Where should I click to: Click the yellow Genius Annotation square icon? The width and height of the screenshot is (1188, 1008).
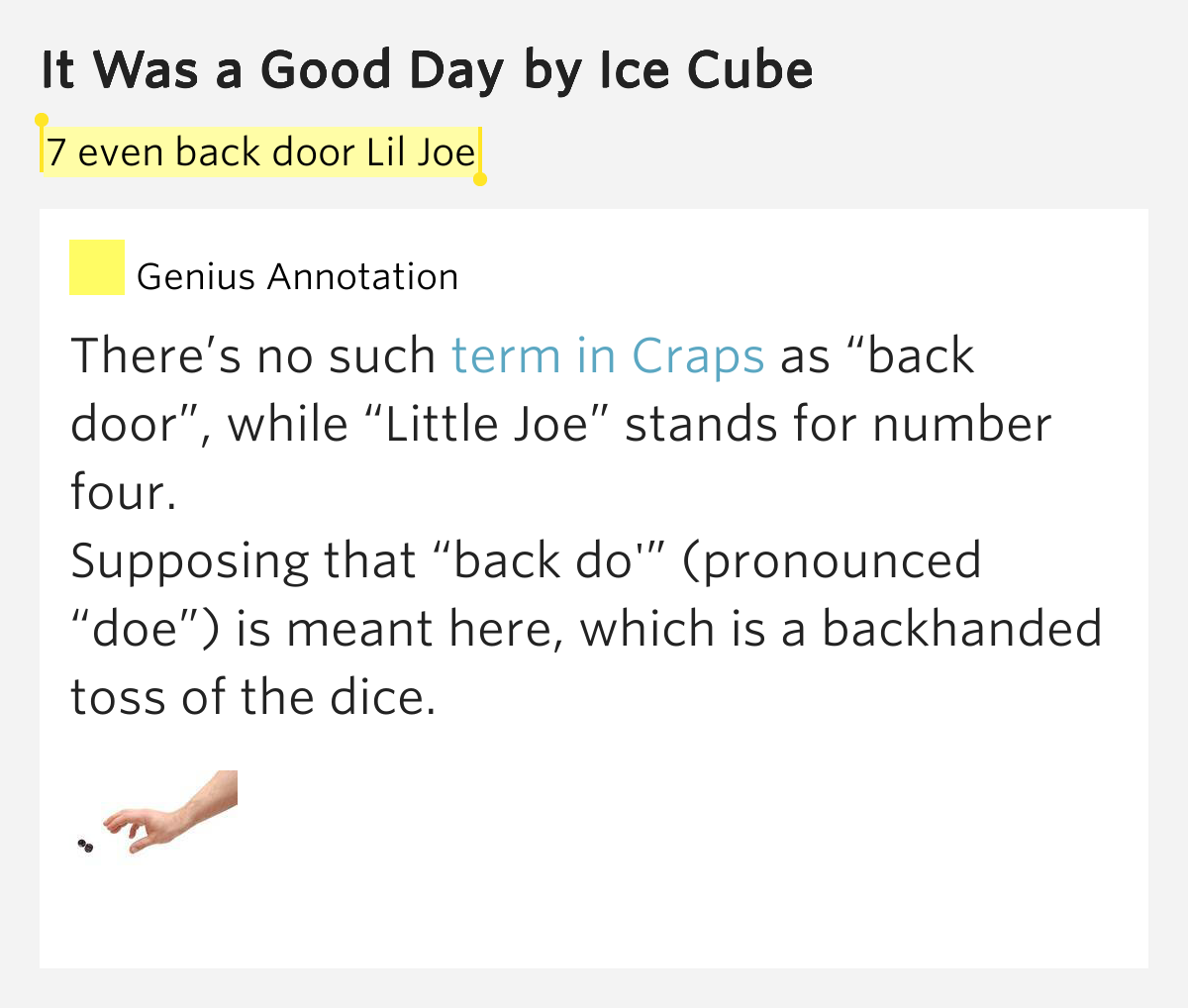97,267
